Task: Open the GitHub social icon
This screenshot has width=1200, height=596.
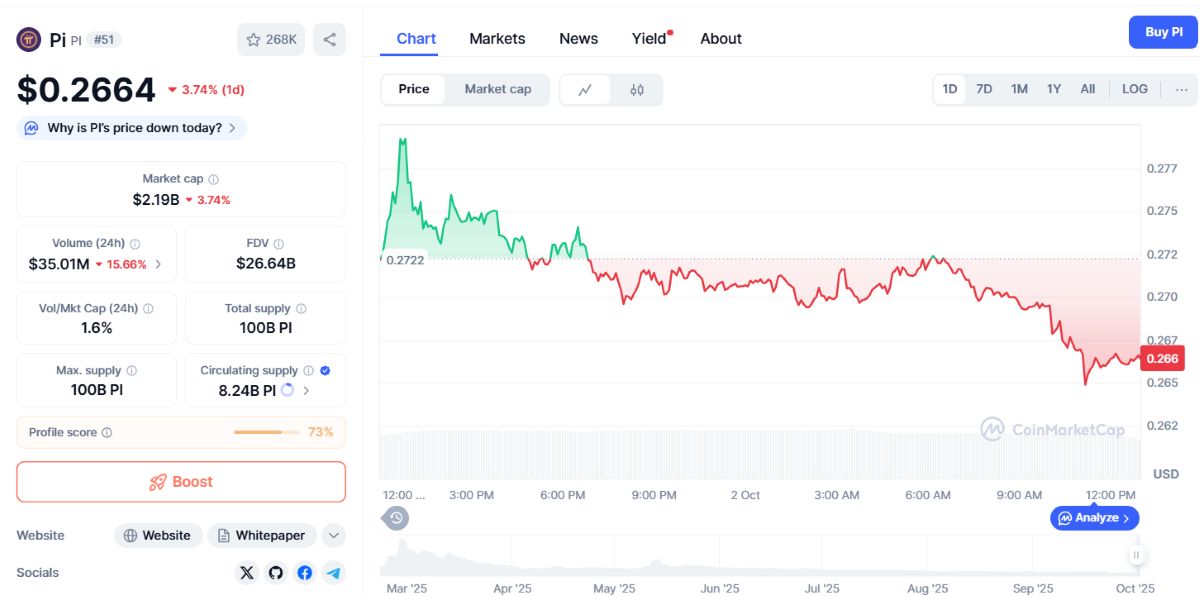Action: (x=276, y=573)
